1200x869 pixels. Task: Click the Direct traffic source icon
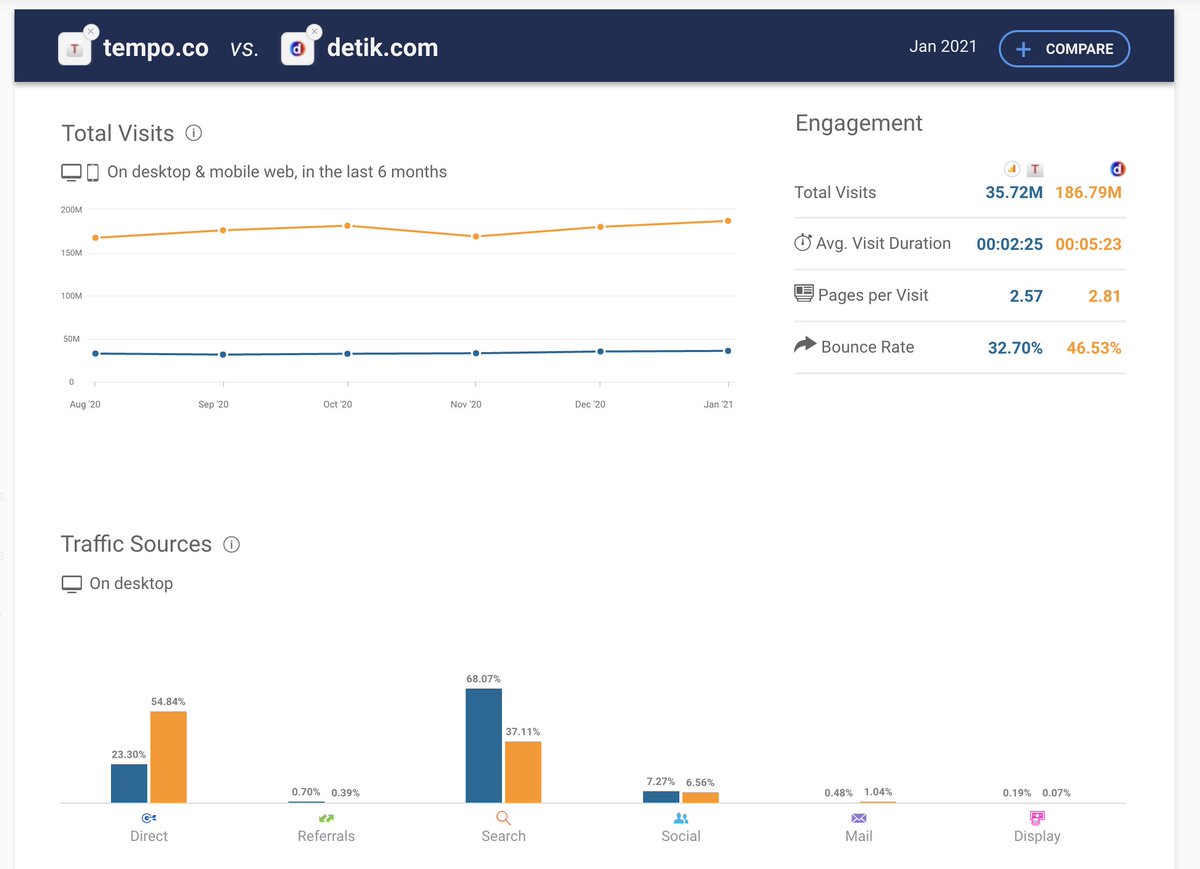pyautogui.click(x=149, y=817)
